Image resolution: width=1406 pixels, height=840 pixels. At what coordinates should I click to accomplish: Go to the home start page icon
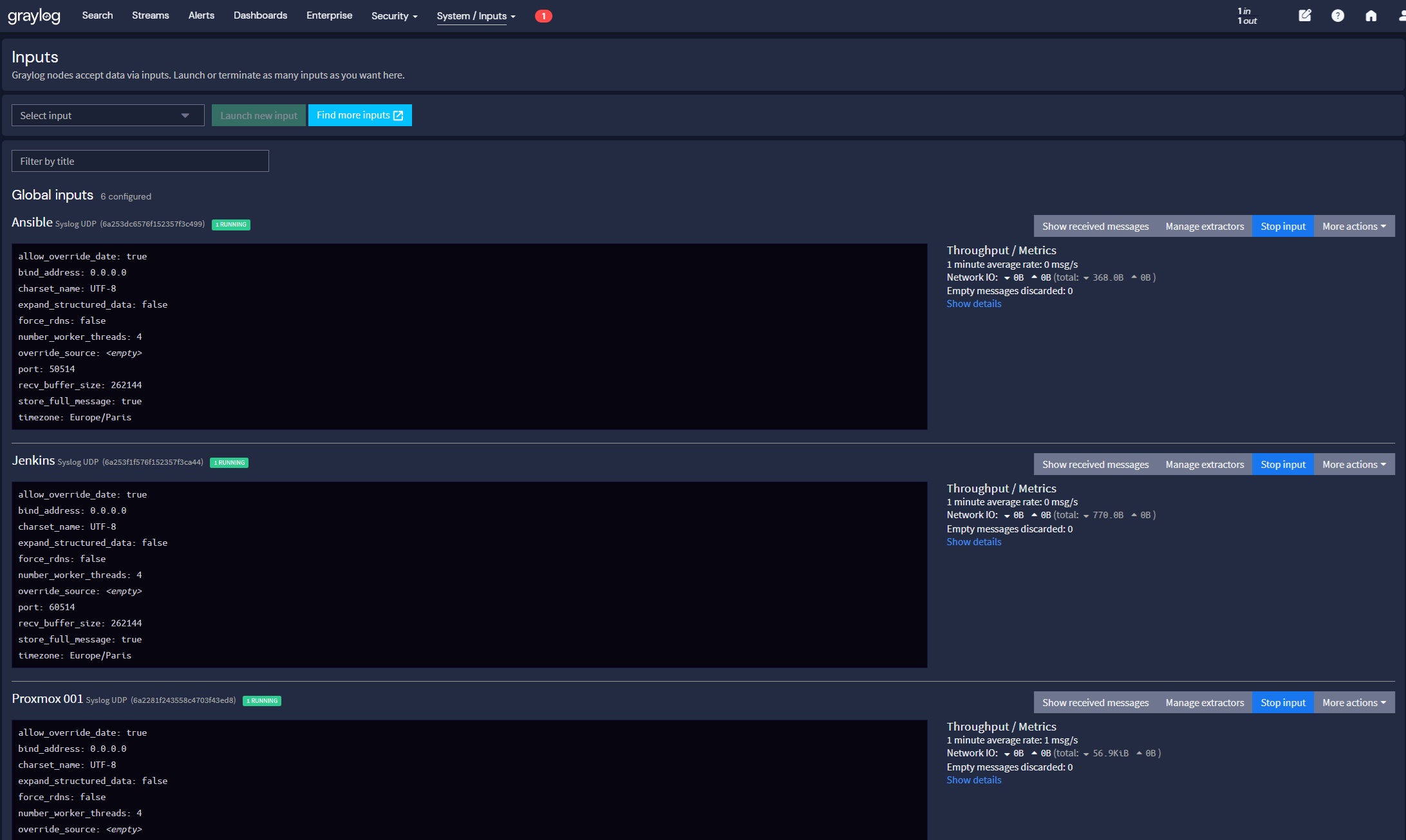tap(1371, 15)
